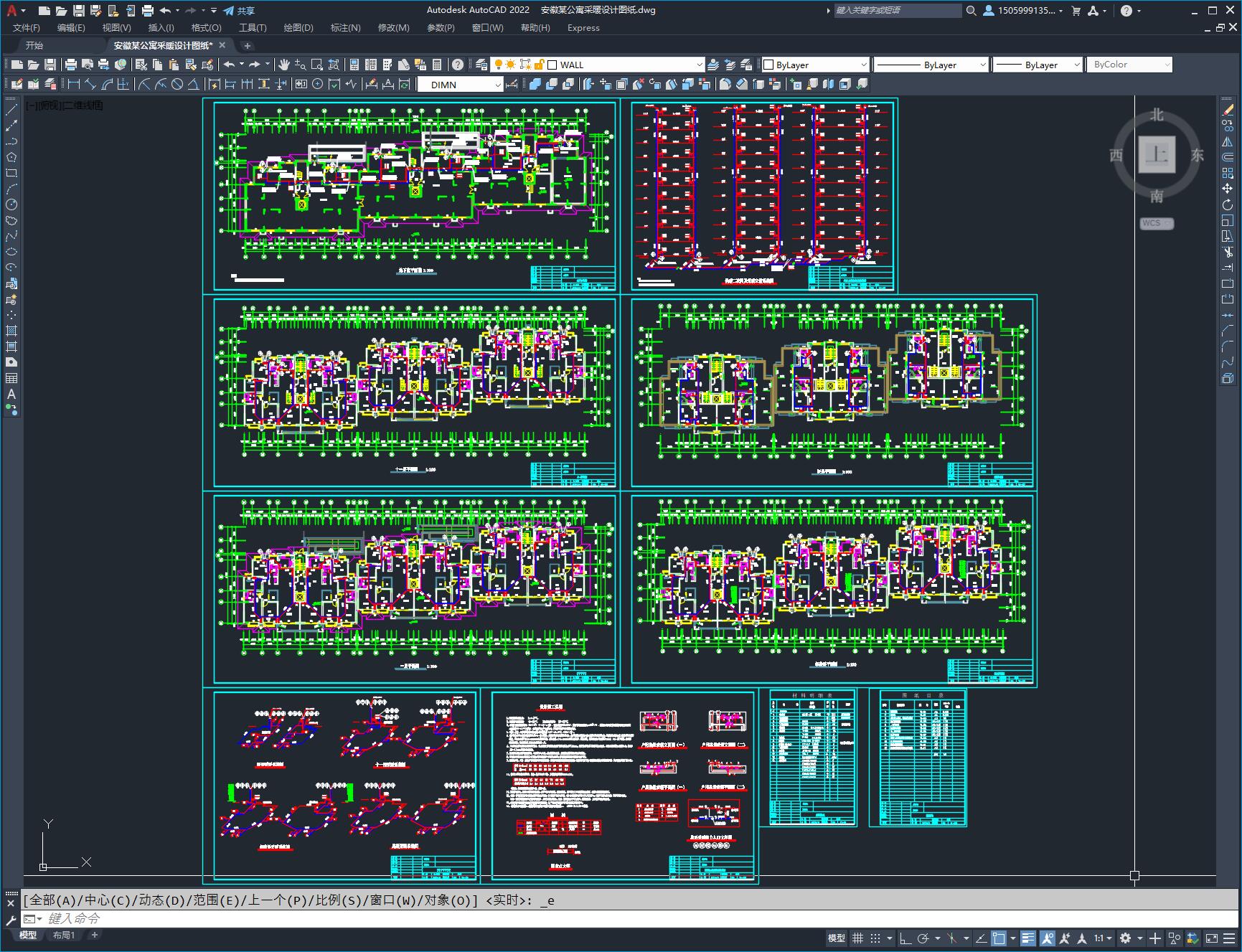Viewport: 1242px width, 952px height.
Task: Toggle lineweight display in status bar
Action: [1028, 938]
